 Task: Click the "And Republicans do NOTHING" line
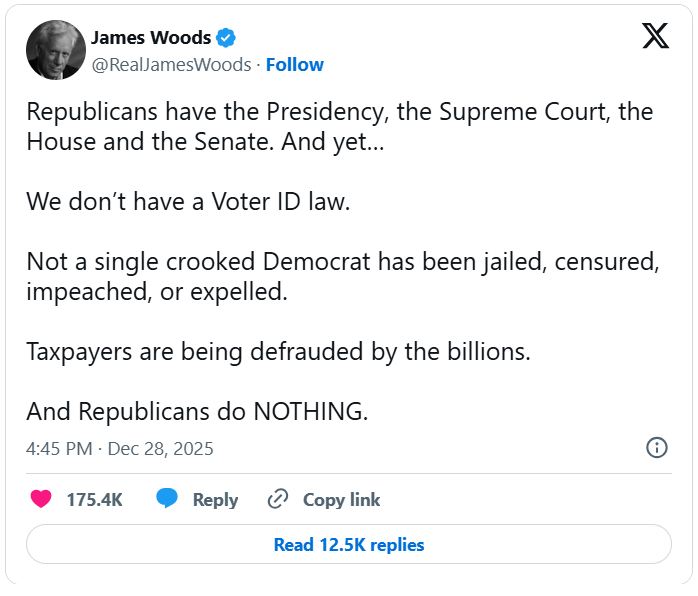tap(197, 411)
